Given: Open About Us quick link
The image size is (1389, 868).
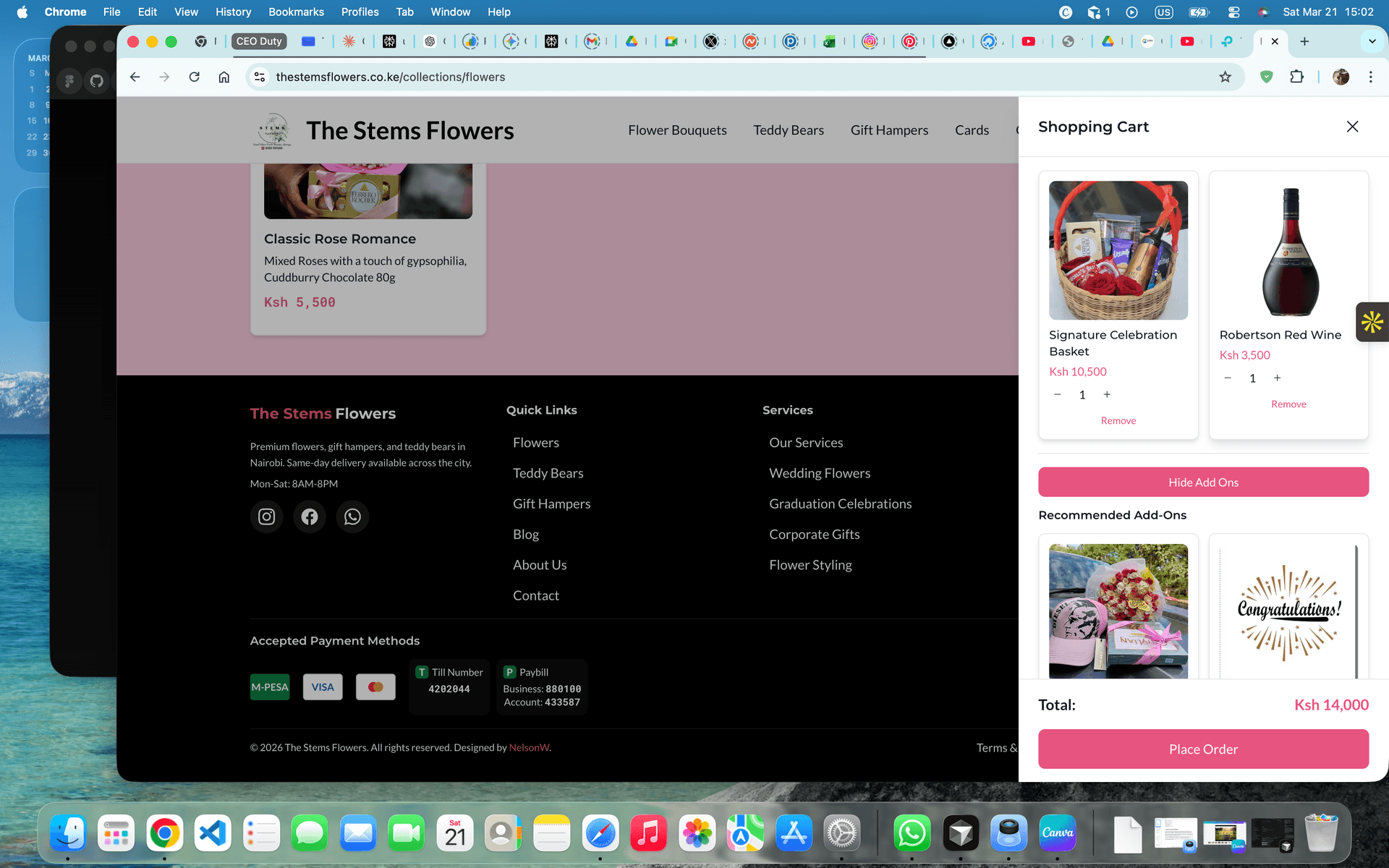Looking at the screenshot, I should (x=540, y=565).
